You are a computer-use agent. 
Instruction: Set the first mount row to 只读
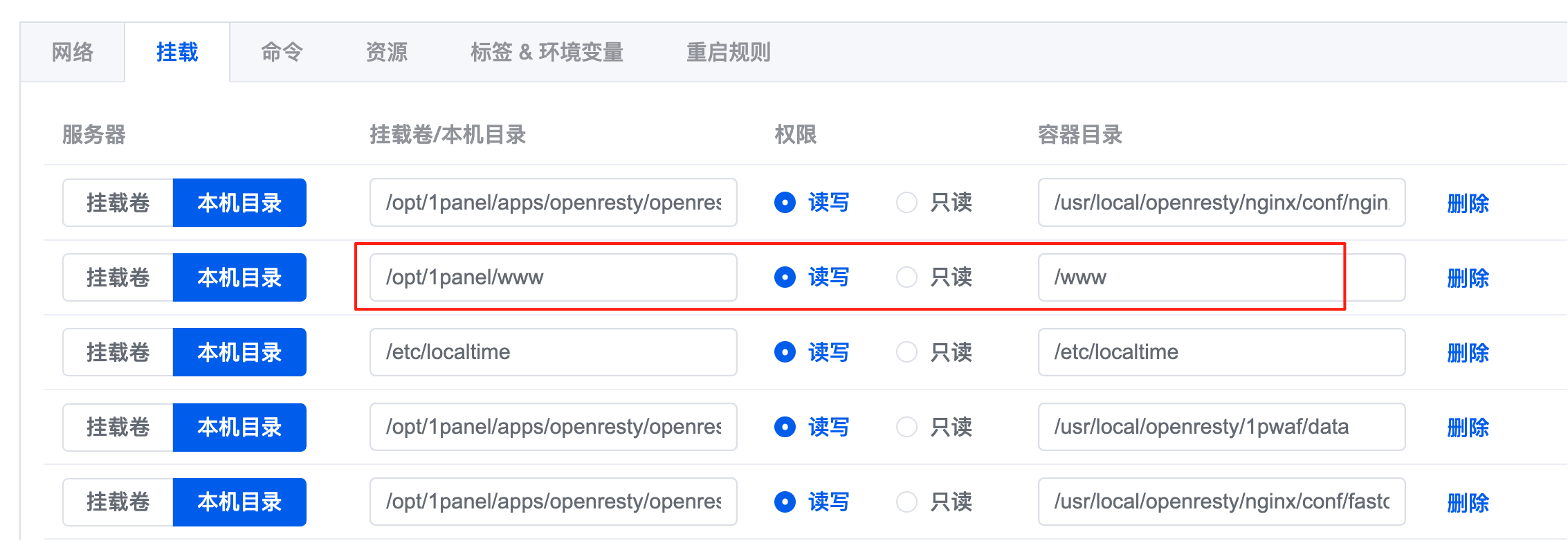coord(906,203)
